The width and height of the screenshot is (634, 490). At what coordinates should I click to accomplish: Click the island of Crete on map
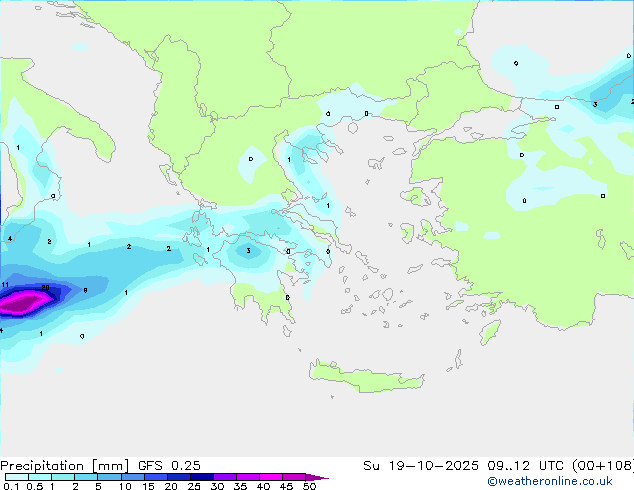366,377
